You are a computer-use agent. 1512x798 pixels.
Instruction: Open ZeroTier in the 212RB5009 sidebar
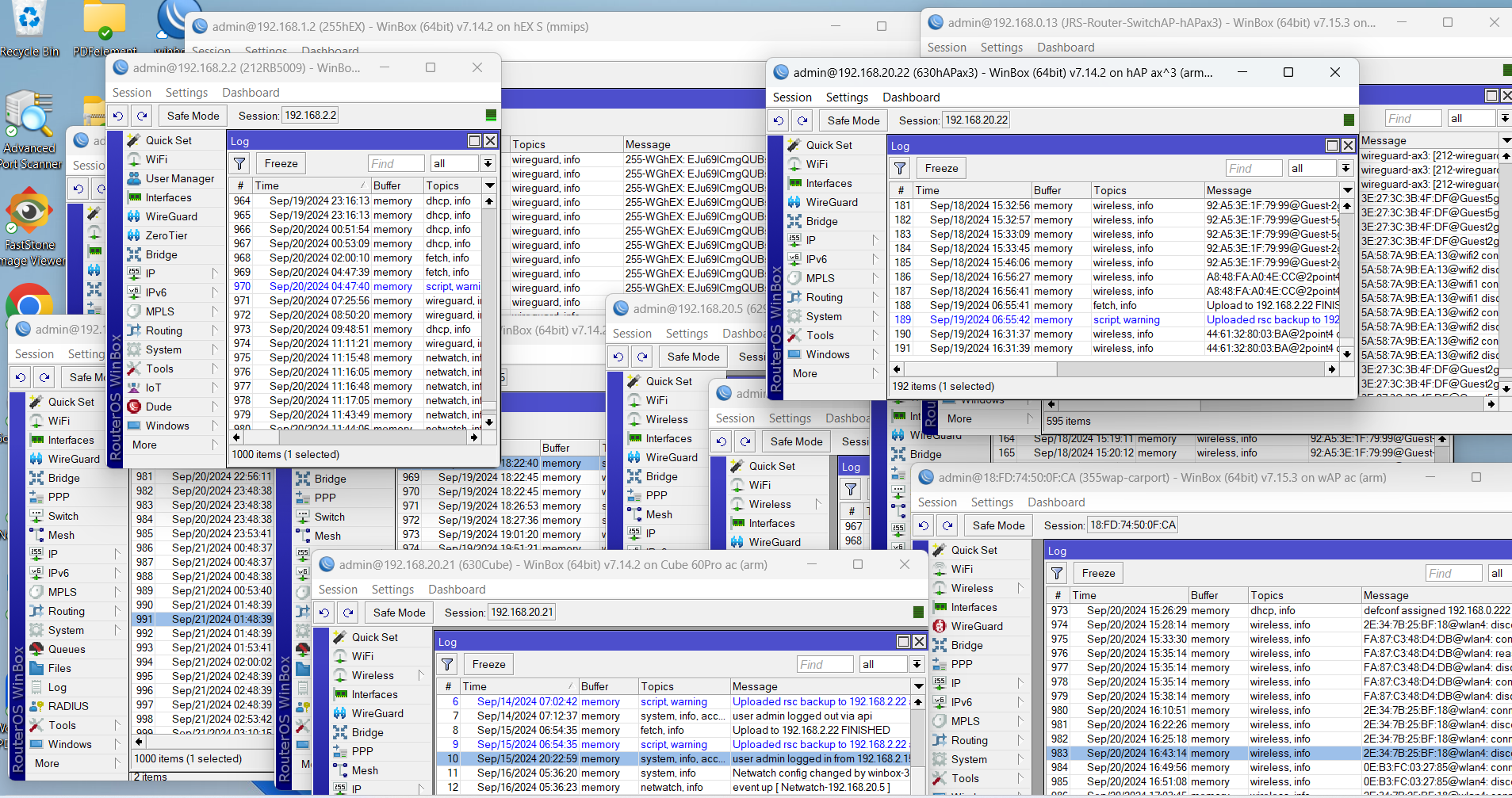coord(167,235)
